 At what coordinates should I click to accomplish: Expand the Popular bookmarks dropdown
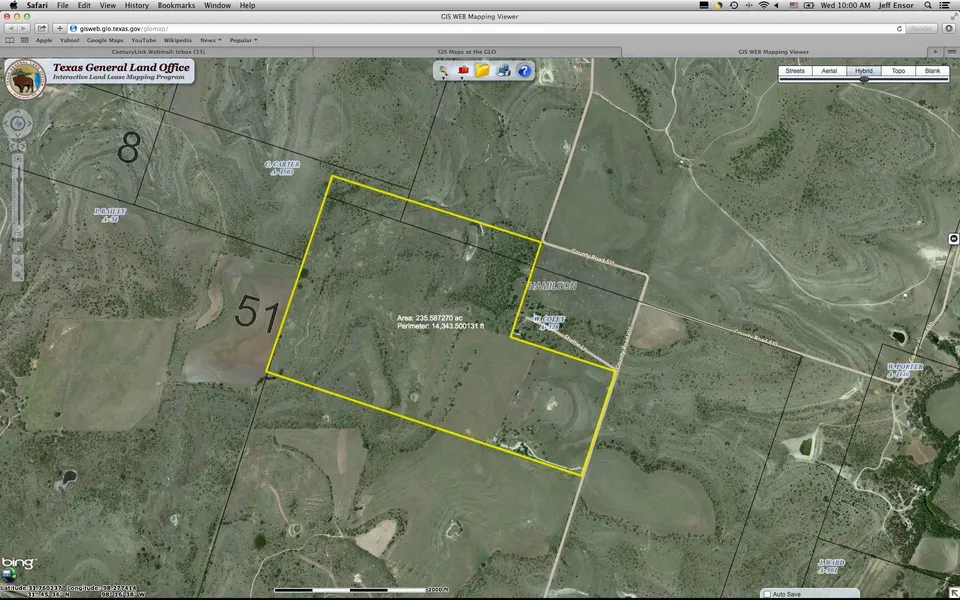(x=243, y=40)
